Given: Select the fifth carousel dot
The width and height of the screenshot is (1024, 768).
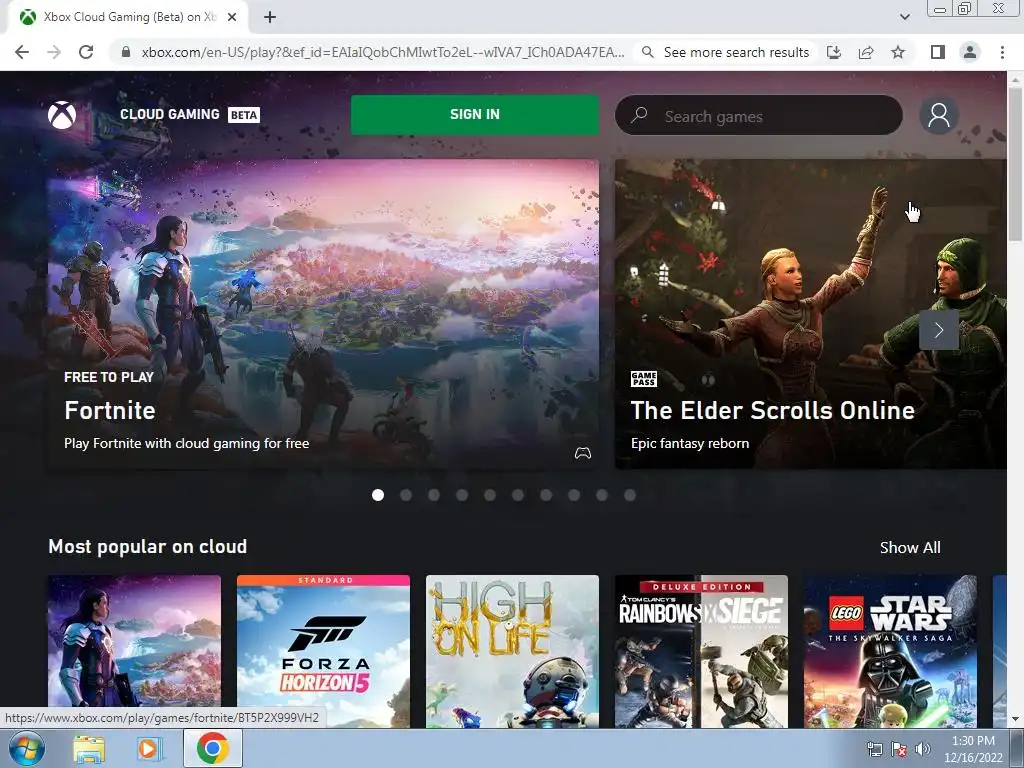Looking at the screenshot, I should (490, 495).
